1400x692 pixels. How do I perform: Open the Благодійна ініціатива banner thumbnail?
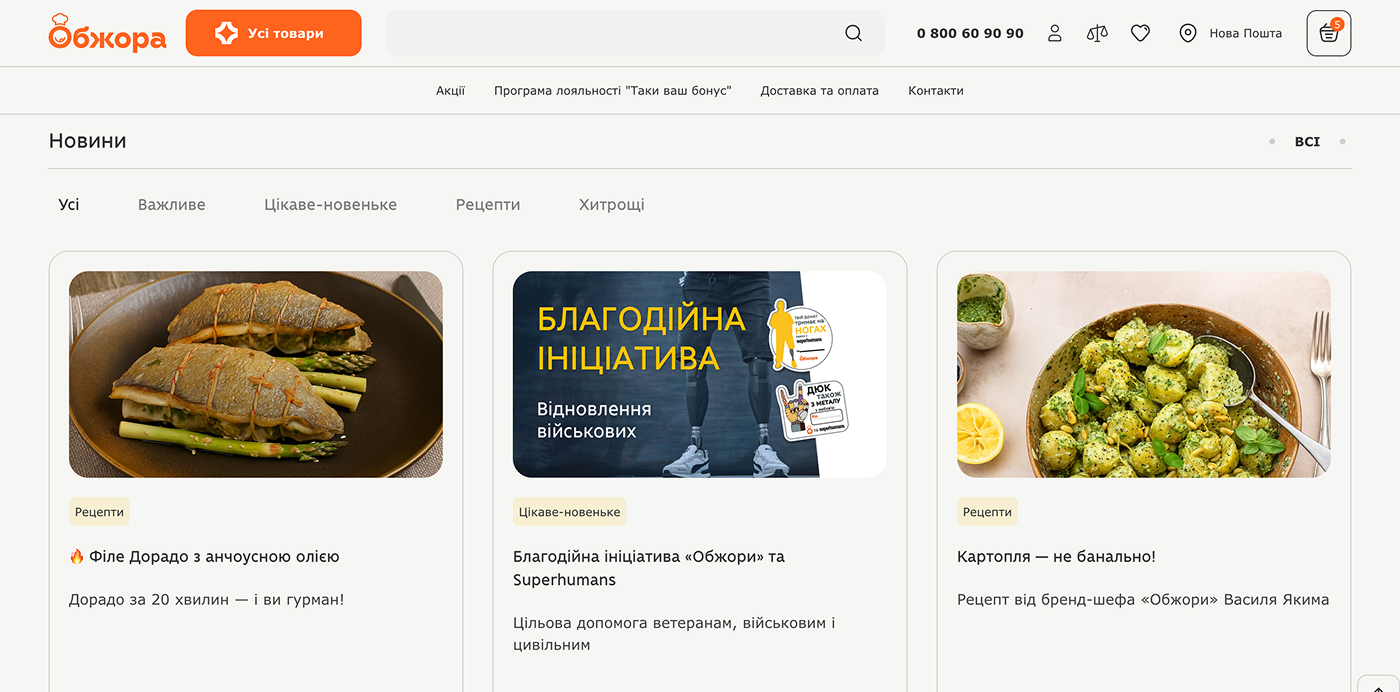700,374
